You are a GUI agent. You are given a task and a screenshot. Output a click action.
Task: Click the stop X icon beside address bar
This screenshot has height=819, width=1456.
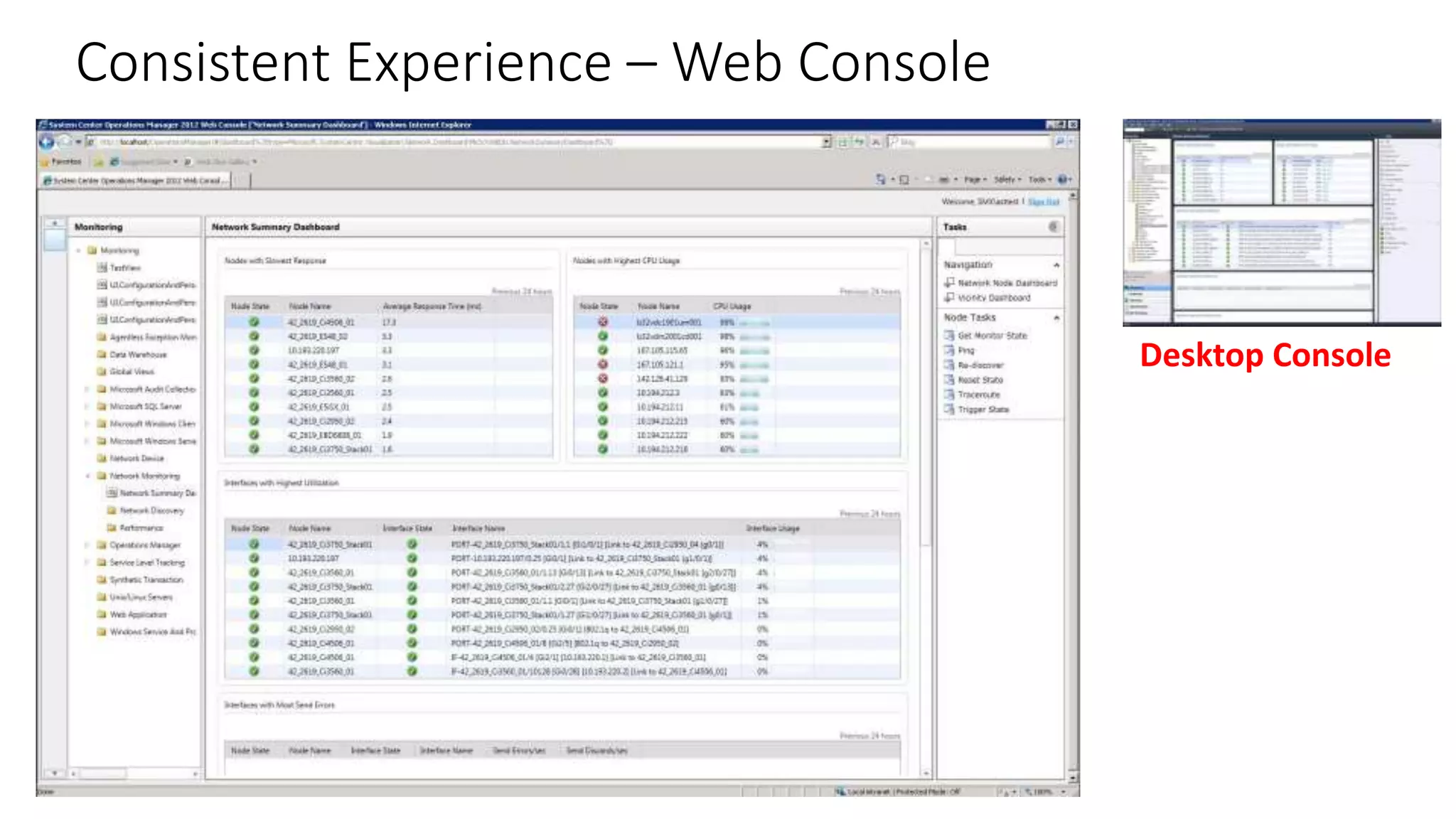click(x=876, y=141)
